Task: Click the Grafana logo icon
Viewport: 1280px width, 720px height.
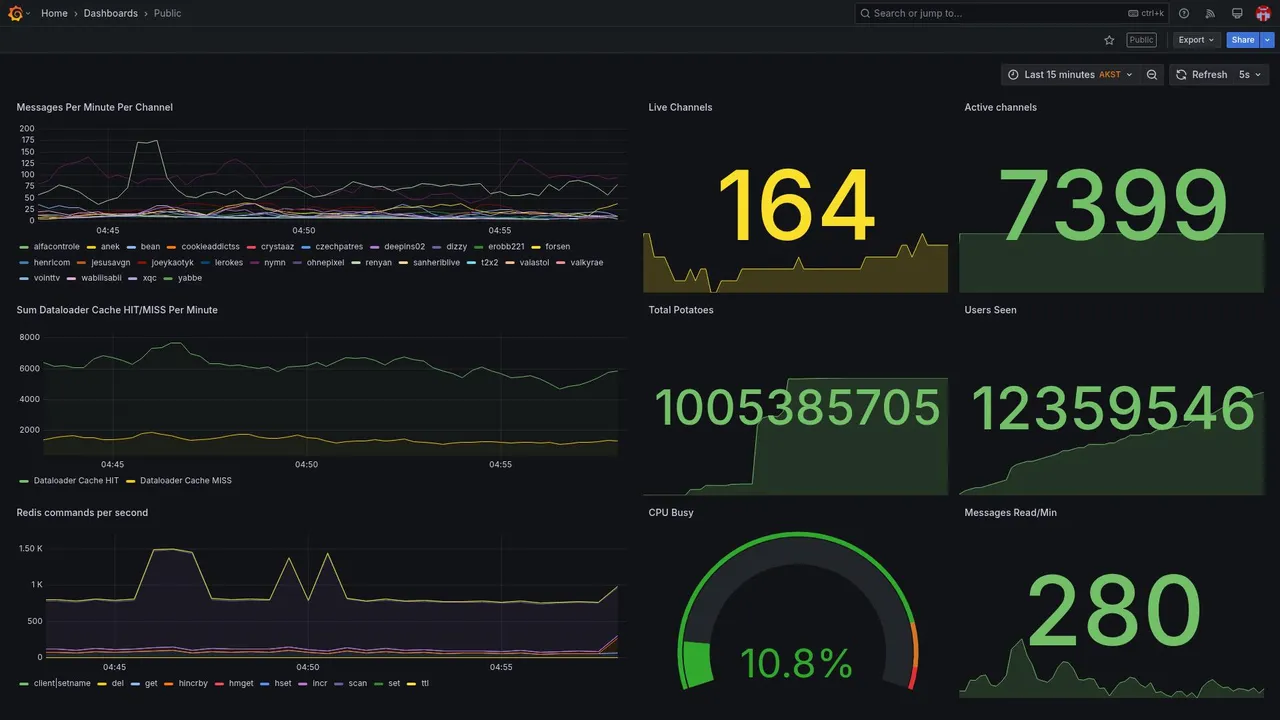Action: (x=15, y=13)
